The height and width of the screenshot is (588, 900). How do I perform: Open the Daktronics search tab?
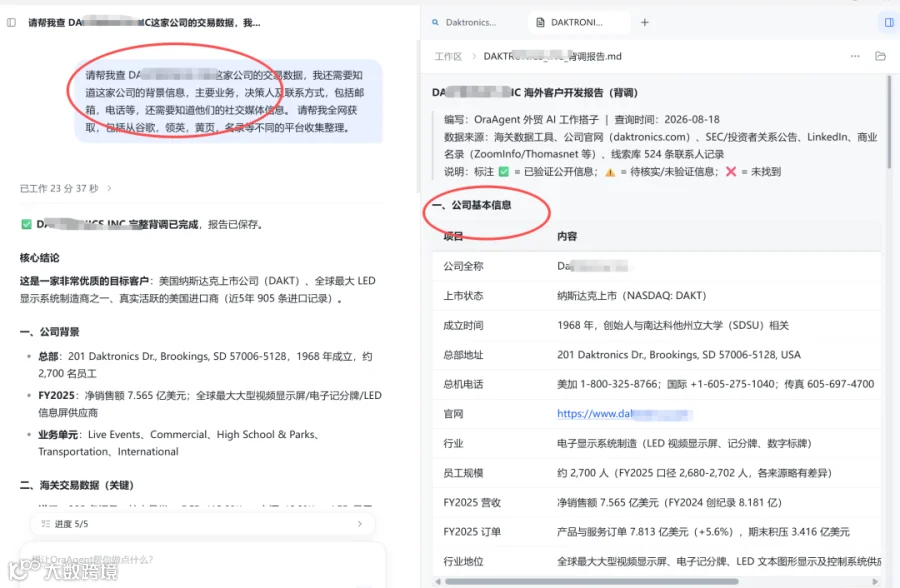464,22
